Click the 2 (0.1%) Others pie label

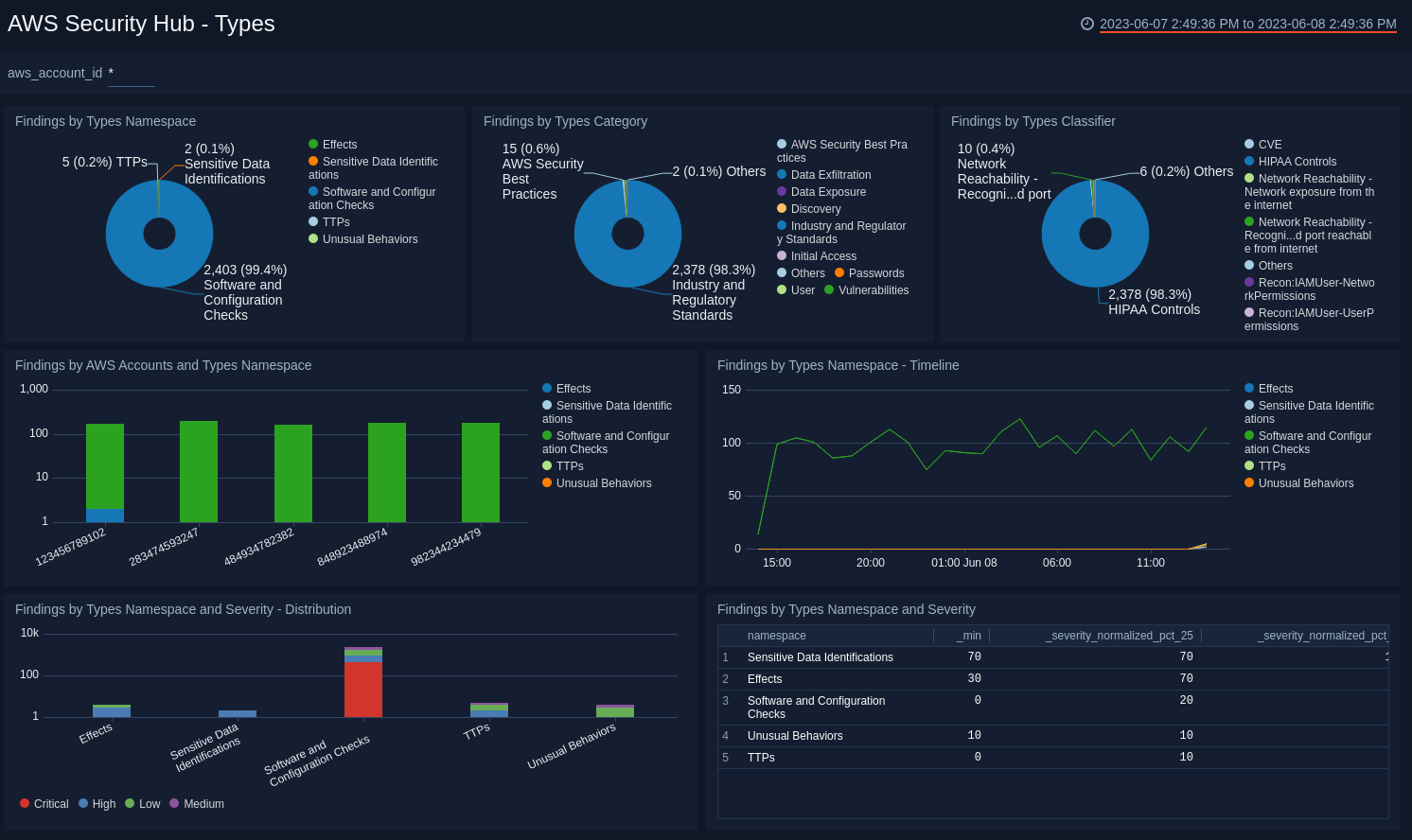[x=718, y=171]
